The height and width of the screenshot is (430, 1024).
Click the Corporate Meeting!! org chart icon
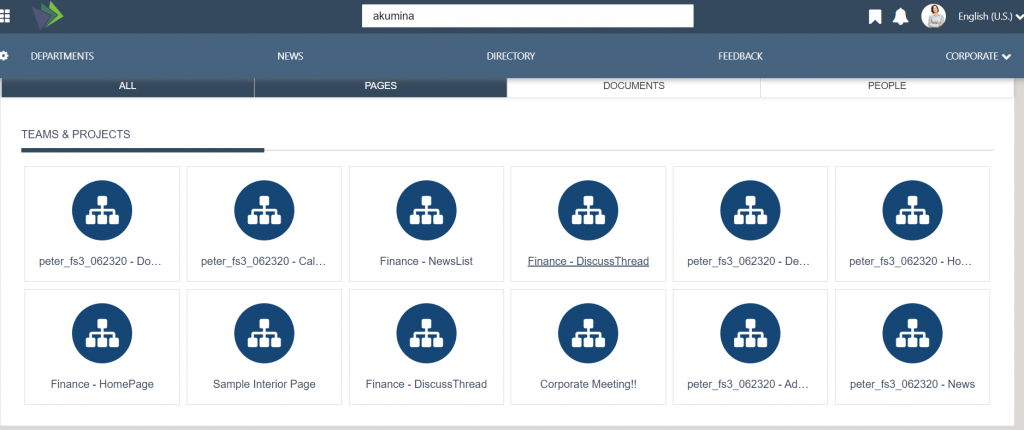coord(588,333)
